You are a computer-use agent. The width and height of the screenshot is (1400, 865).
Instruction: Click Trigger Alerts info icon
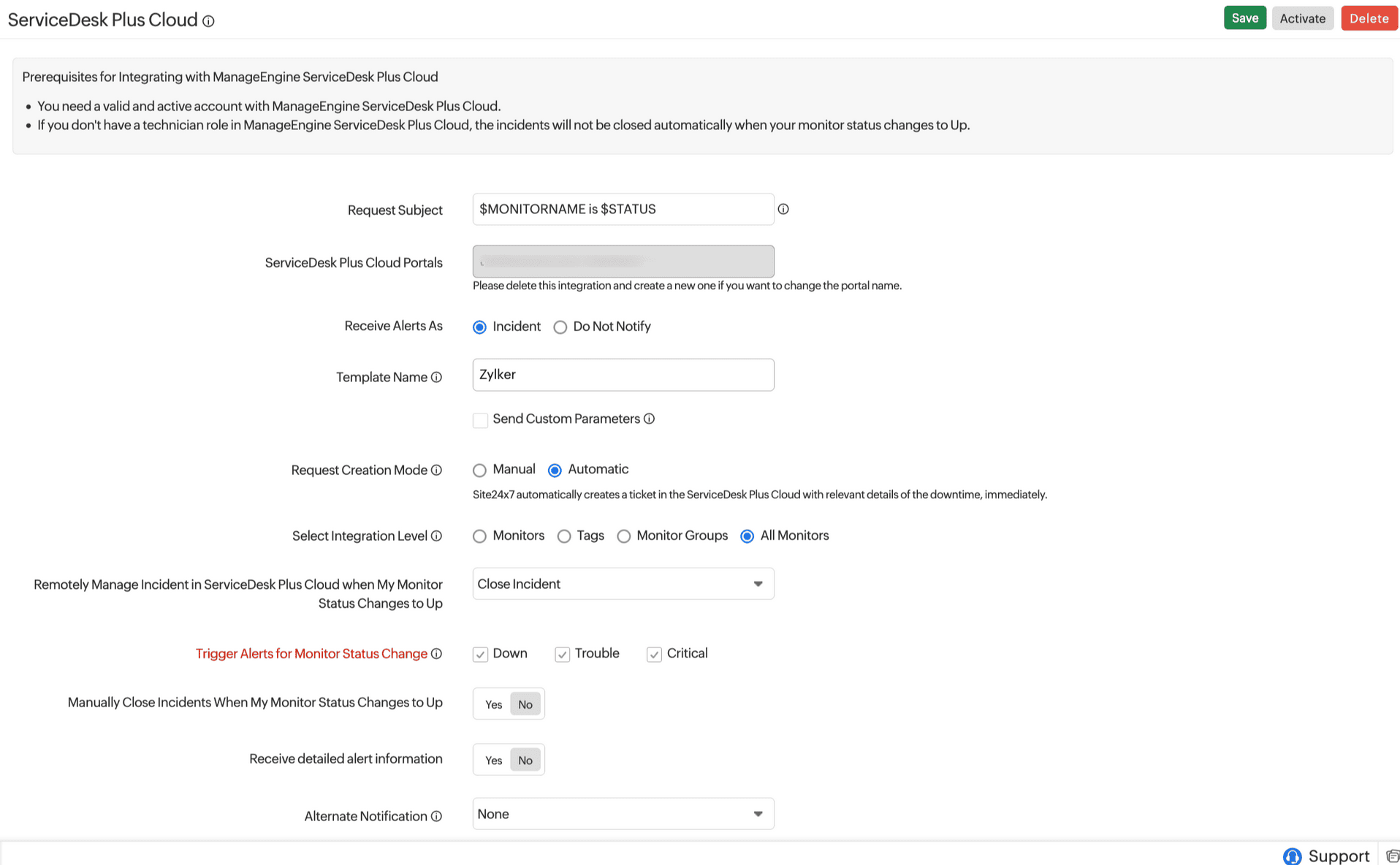coord(436,654)
